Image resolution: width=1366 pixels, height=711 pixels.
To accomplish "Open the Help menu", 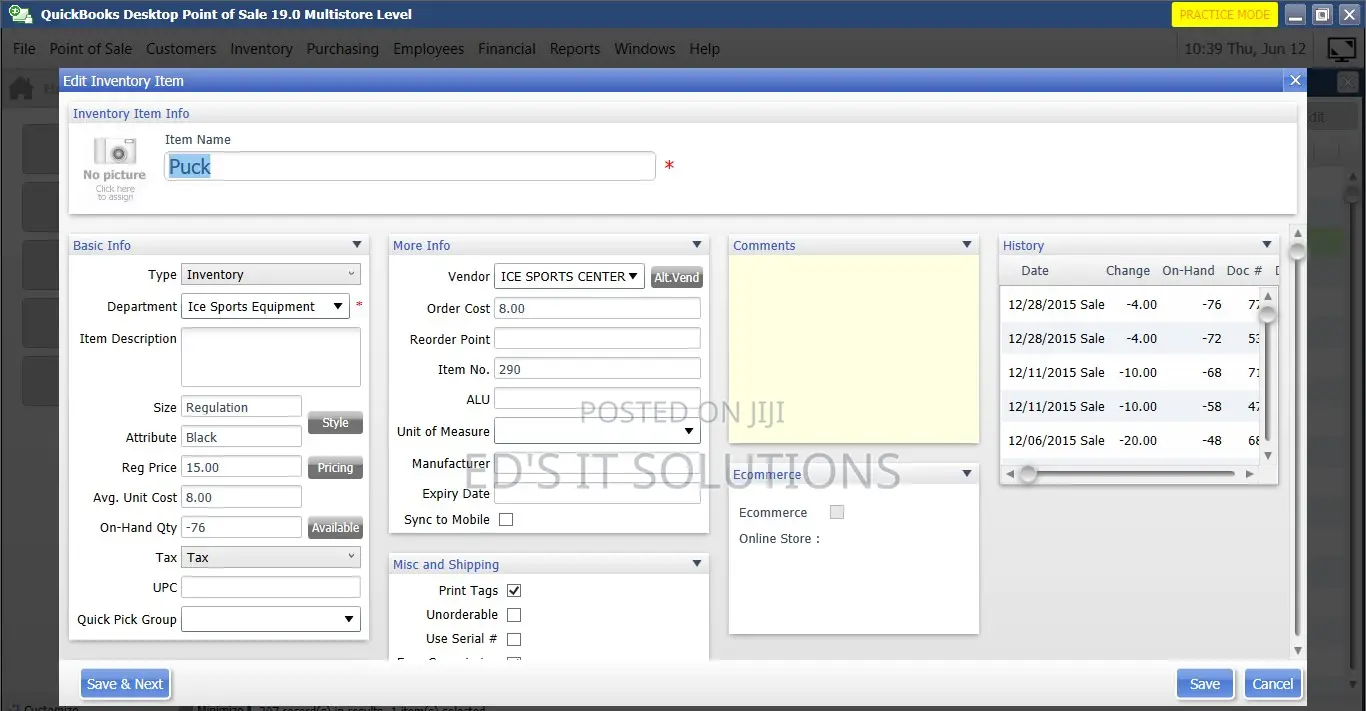I will click(x=704, y=48).
